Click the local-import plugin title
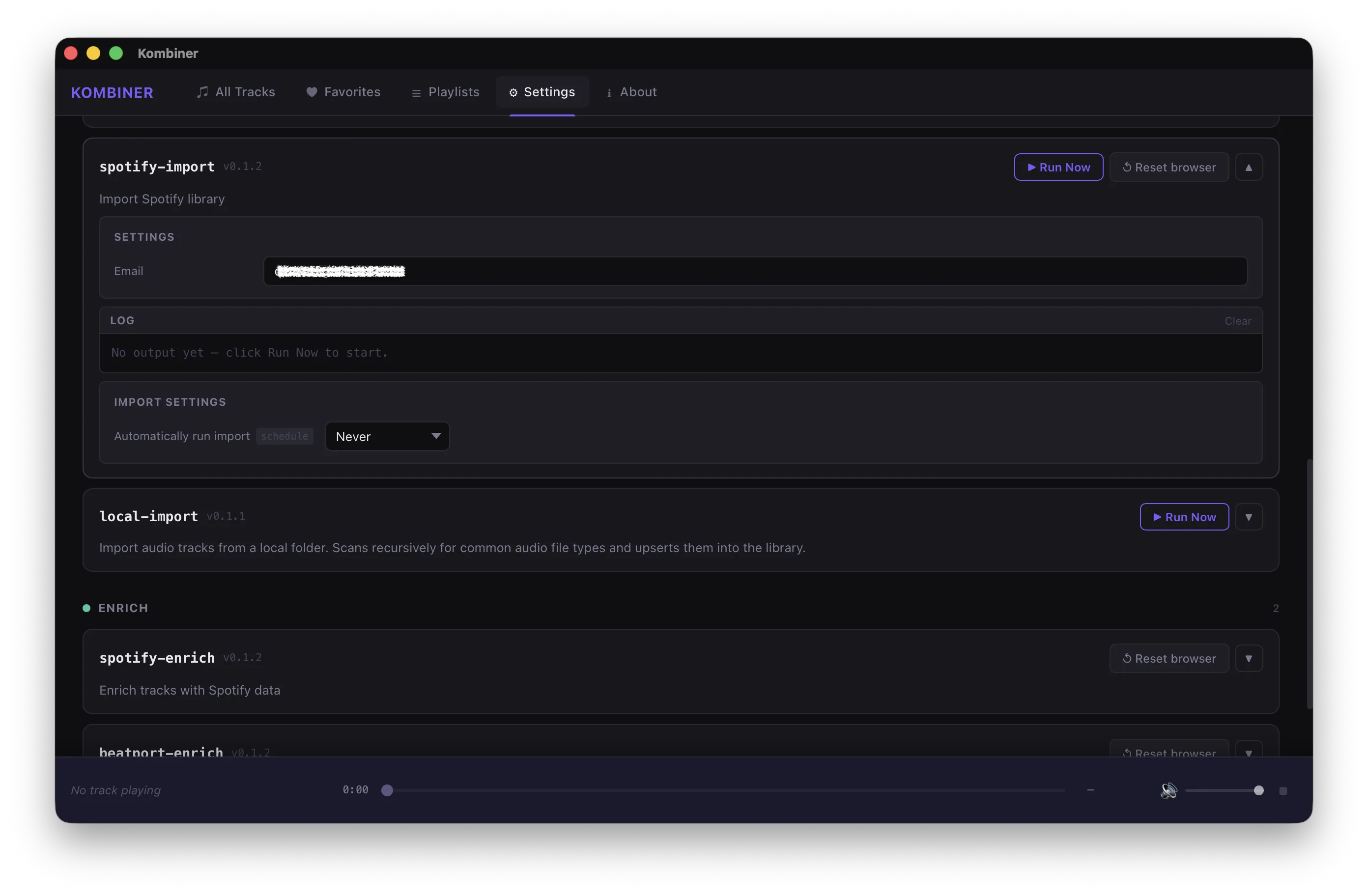 point(148,516)
